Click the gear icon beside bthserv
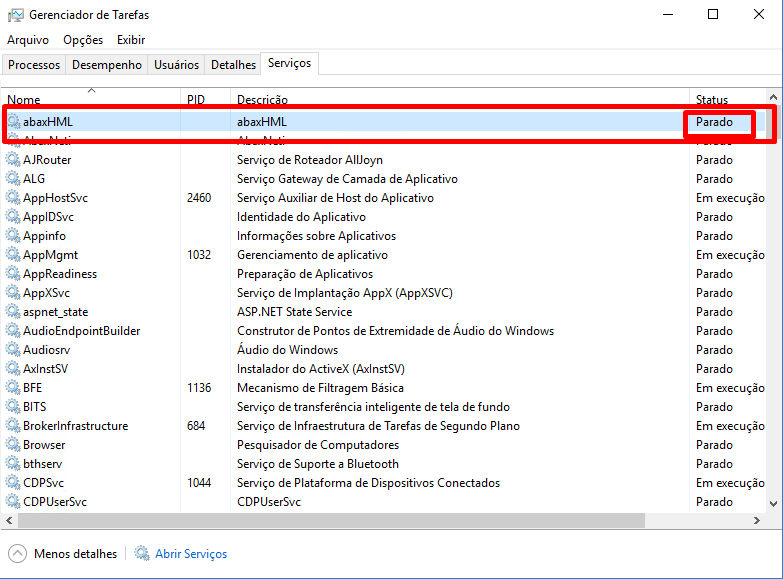Viewport: 783px width, 579px height. (x=13, y=464)
